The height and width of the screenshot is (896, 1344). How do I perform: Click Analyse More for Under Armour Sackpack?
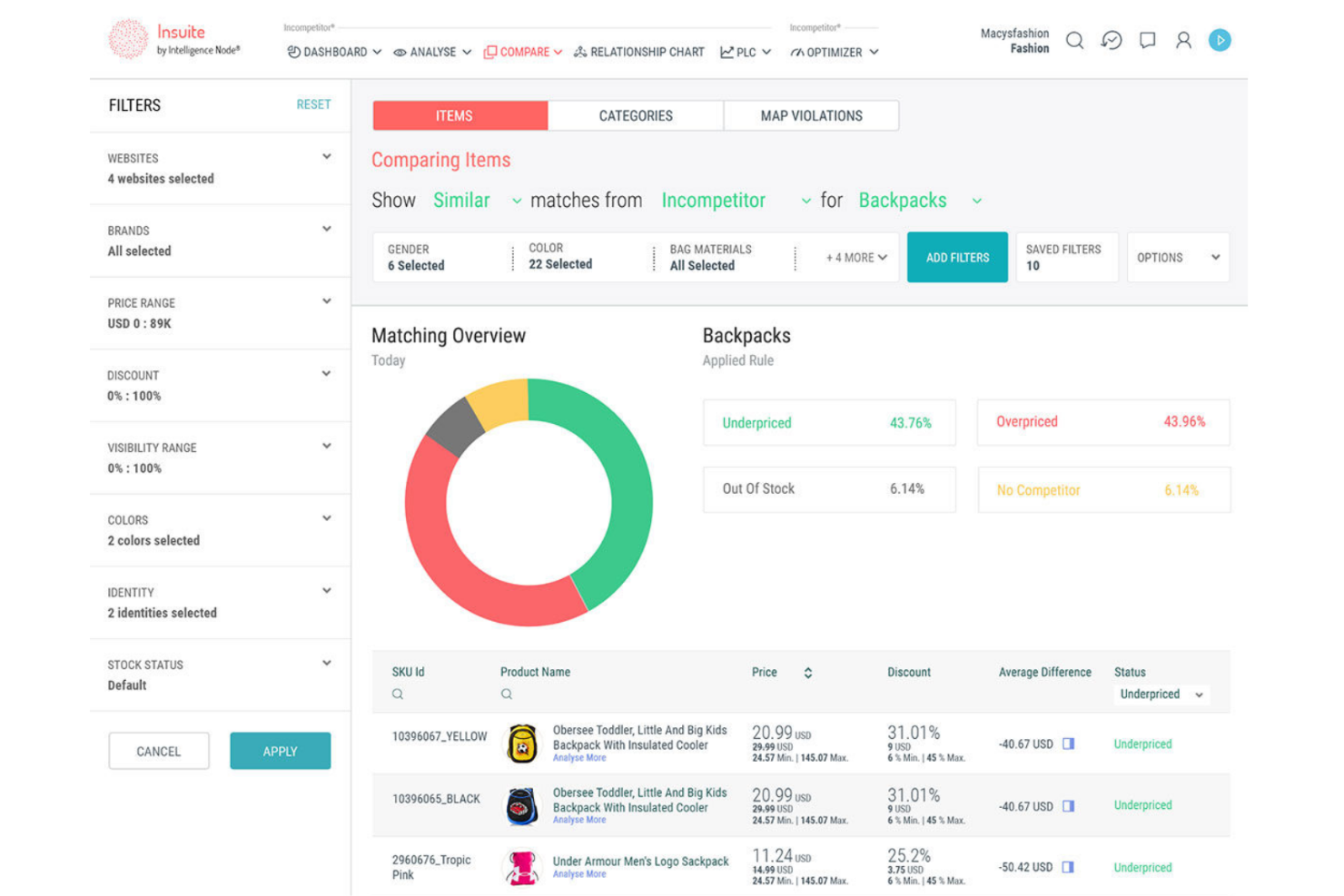(x=579, y=874)
